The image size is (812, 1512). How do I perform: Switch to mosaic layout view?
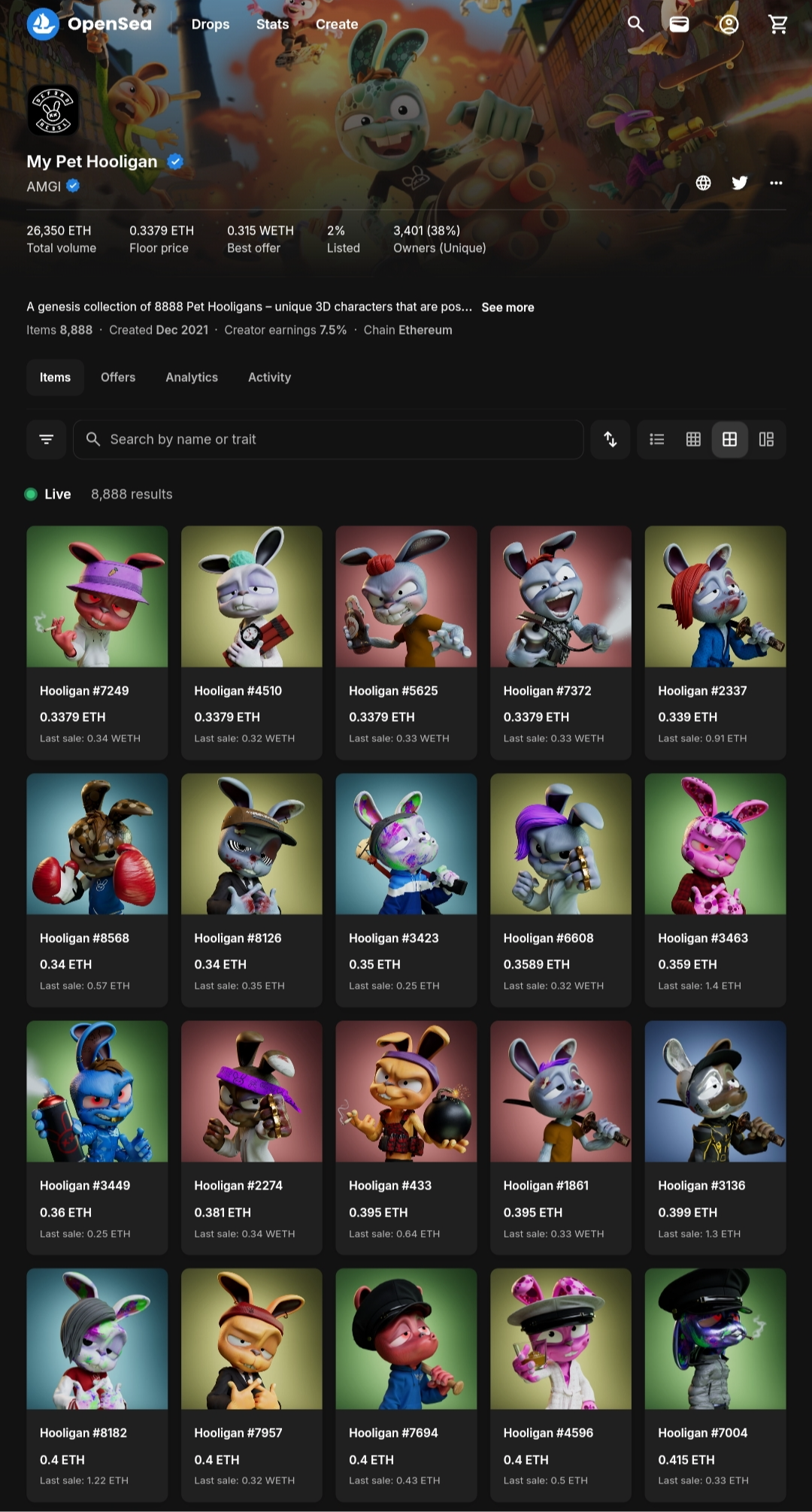(x=766, y=439)
